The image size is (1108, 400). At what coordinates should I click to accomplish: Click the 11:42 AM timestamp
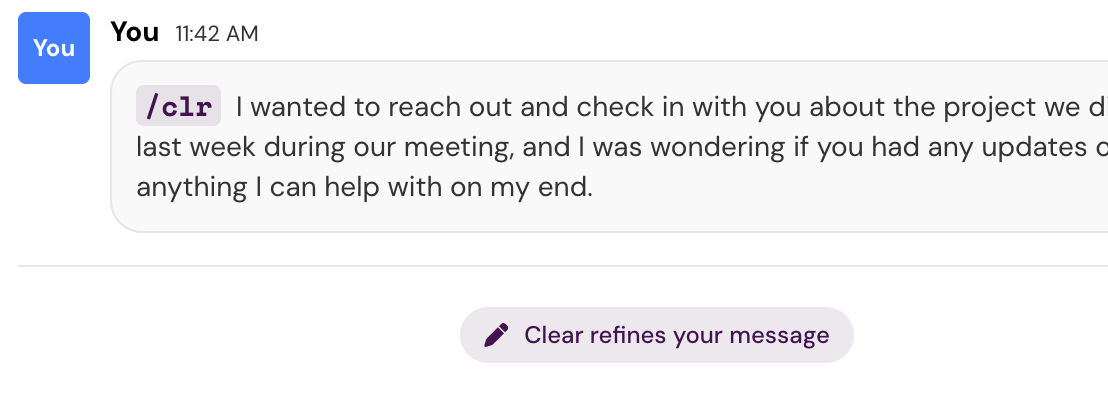coord(216,34)
